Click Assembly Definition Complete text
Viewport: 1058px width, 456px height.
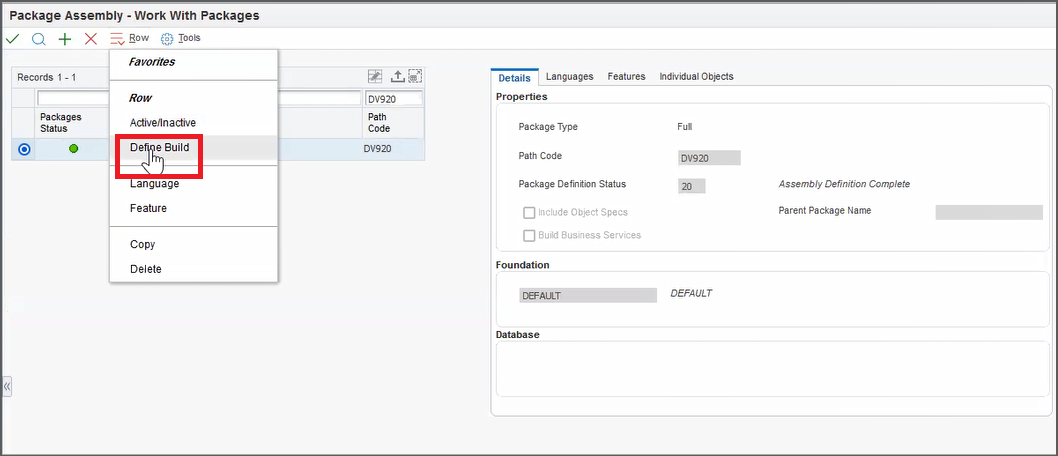point(844,184)
